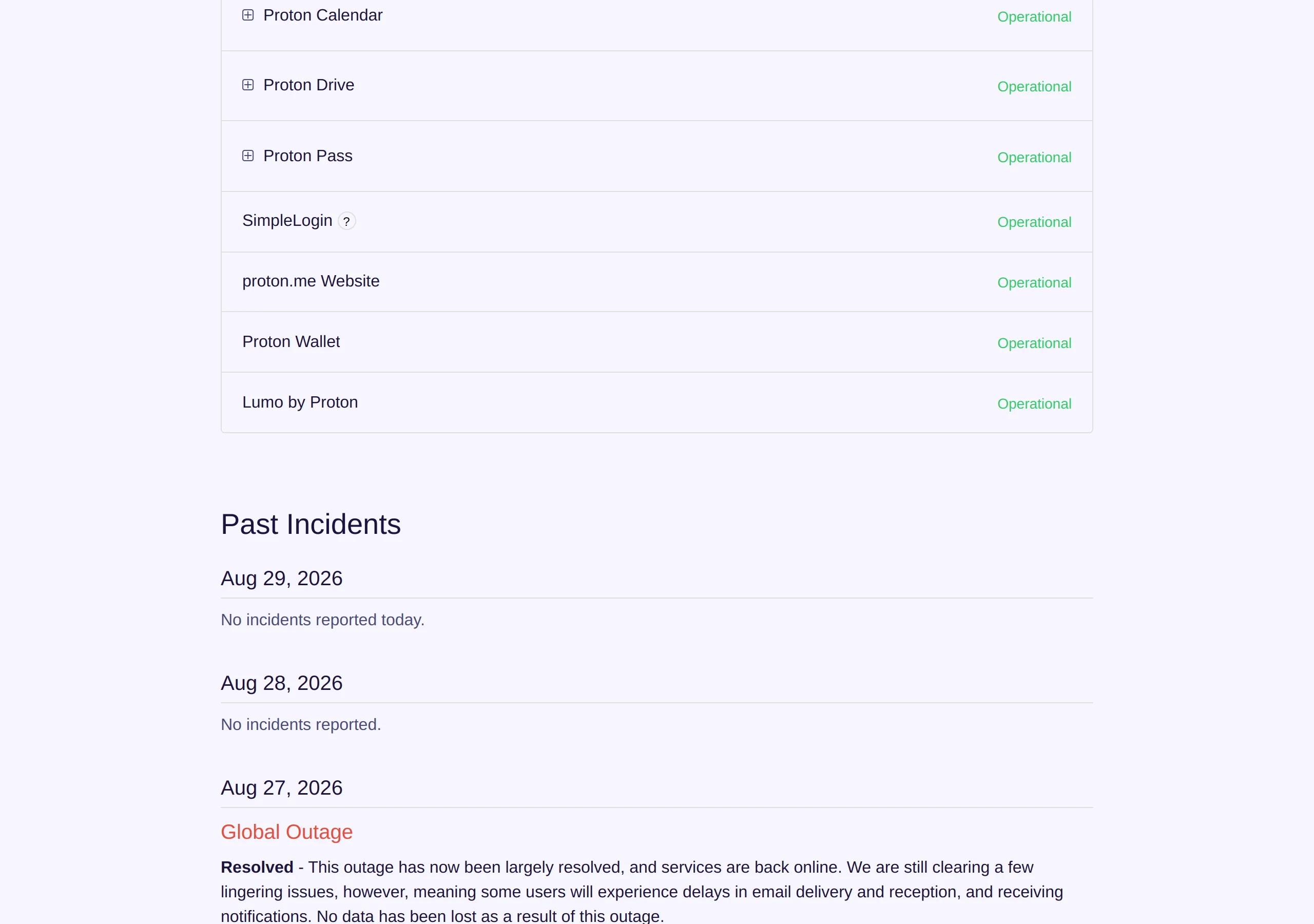Expand the Proton Pass component group
The height and width of the screenshot is (924, 1314).
click(248, 156)
